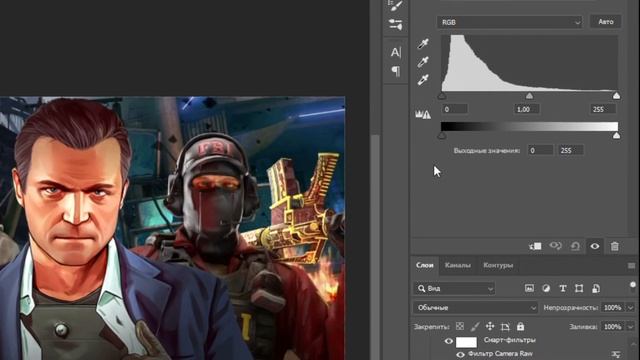Click the Смарт-фильтры label

[x=510, y=340]
